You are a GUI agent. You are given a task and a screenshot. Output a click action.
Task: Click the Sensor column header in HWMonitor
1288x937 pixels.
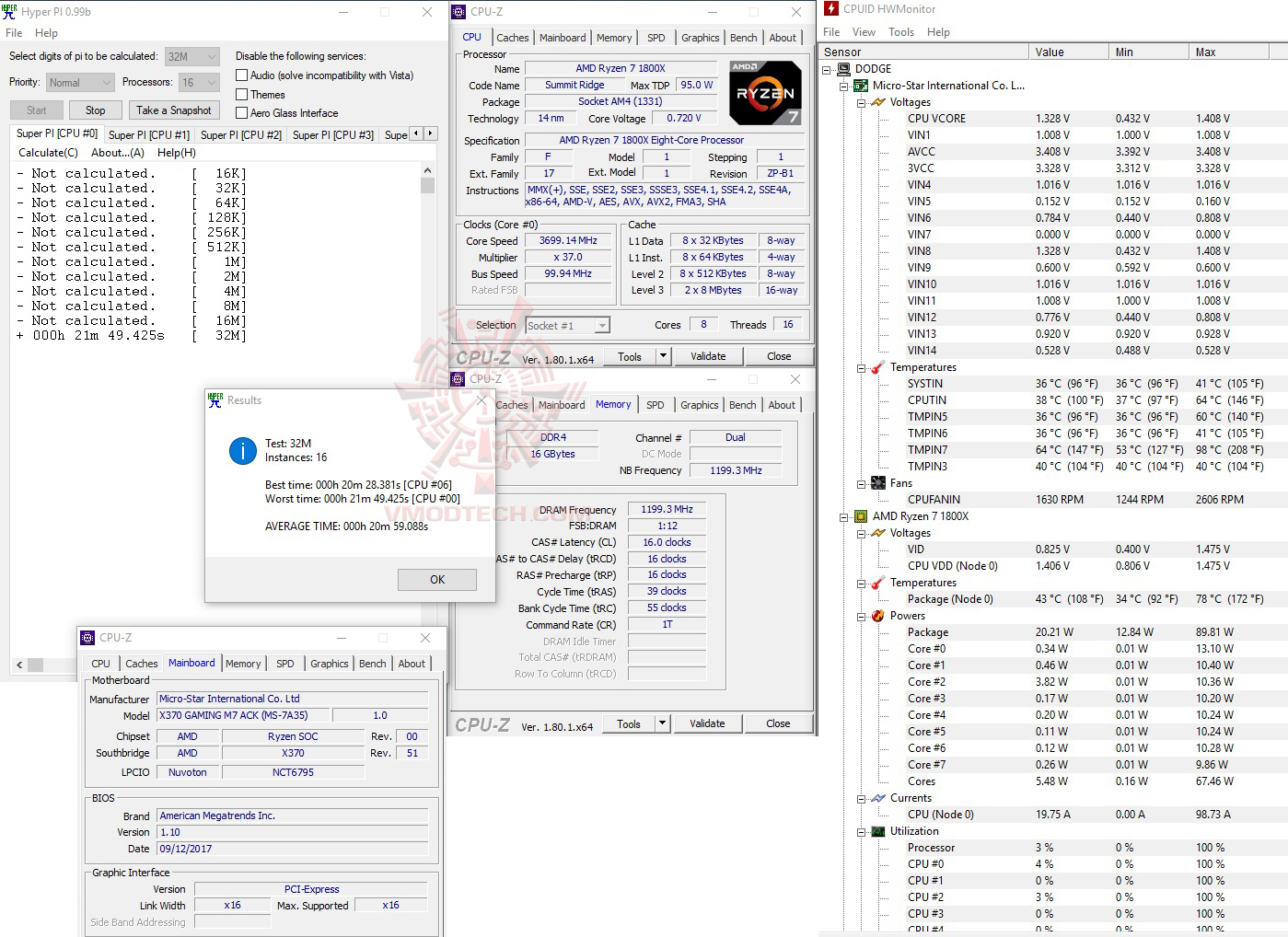click(x=923, y=52)
